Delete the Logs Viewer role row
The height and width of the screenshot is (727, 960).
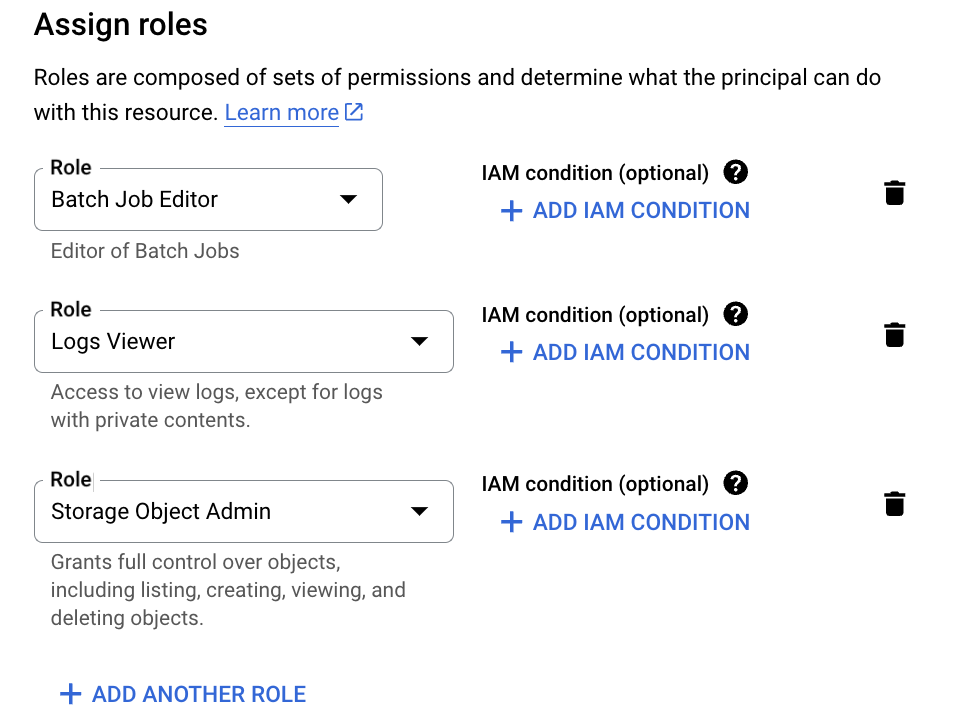pos(894,334)
